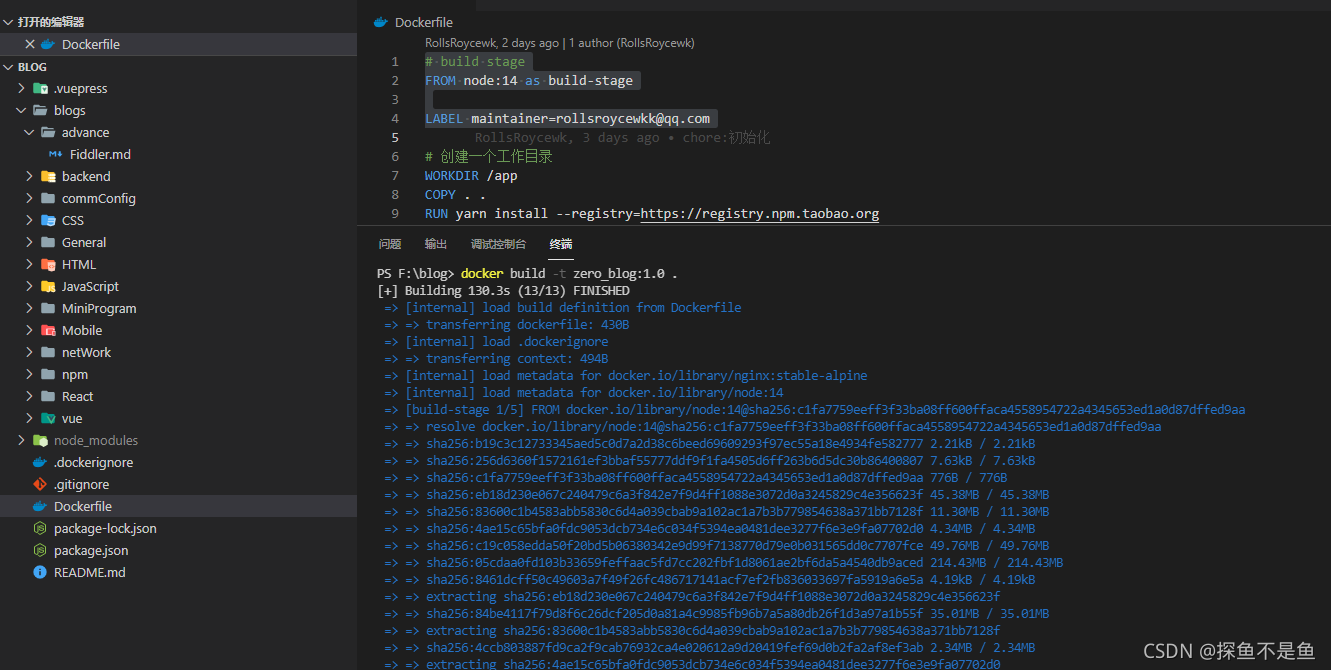The height and width of the screenshot is (670, 1331).
Task: Expand the node_modules folder chevron
Action: coord(22,440)
